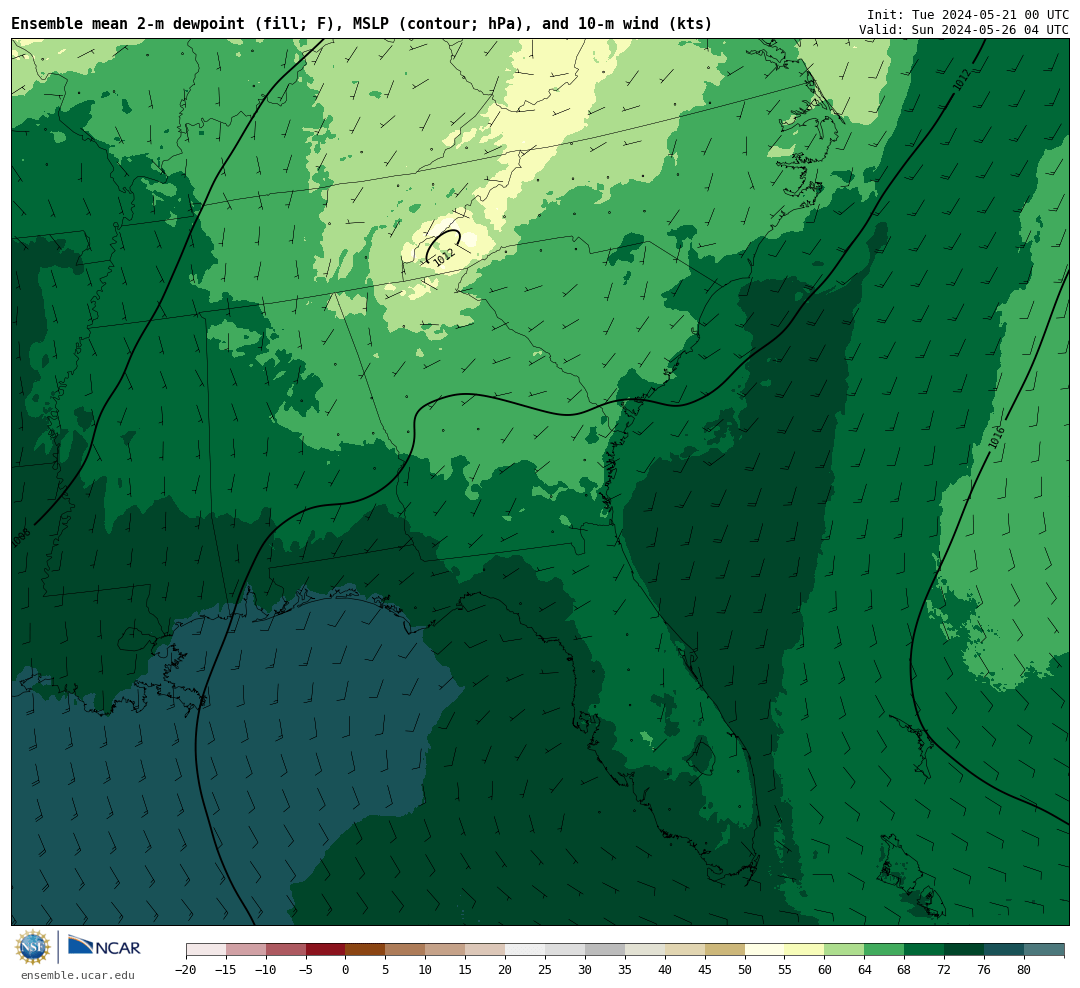Pick the dark green 72-76 legend swatch
1080x988 pixels.
pos(964,950)
